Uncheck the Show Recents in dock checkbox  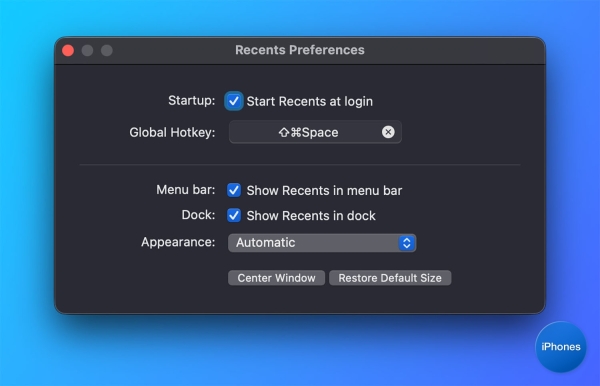(234, 215)
